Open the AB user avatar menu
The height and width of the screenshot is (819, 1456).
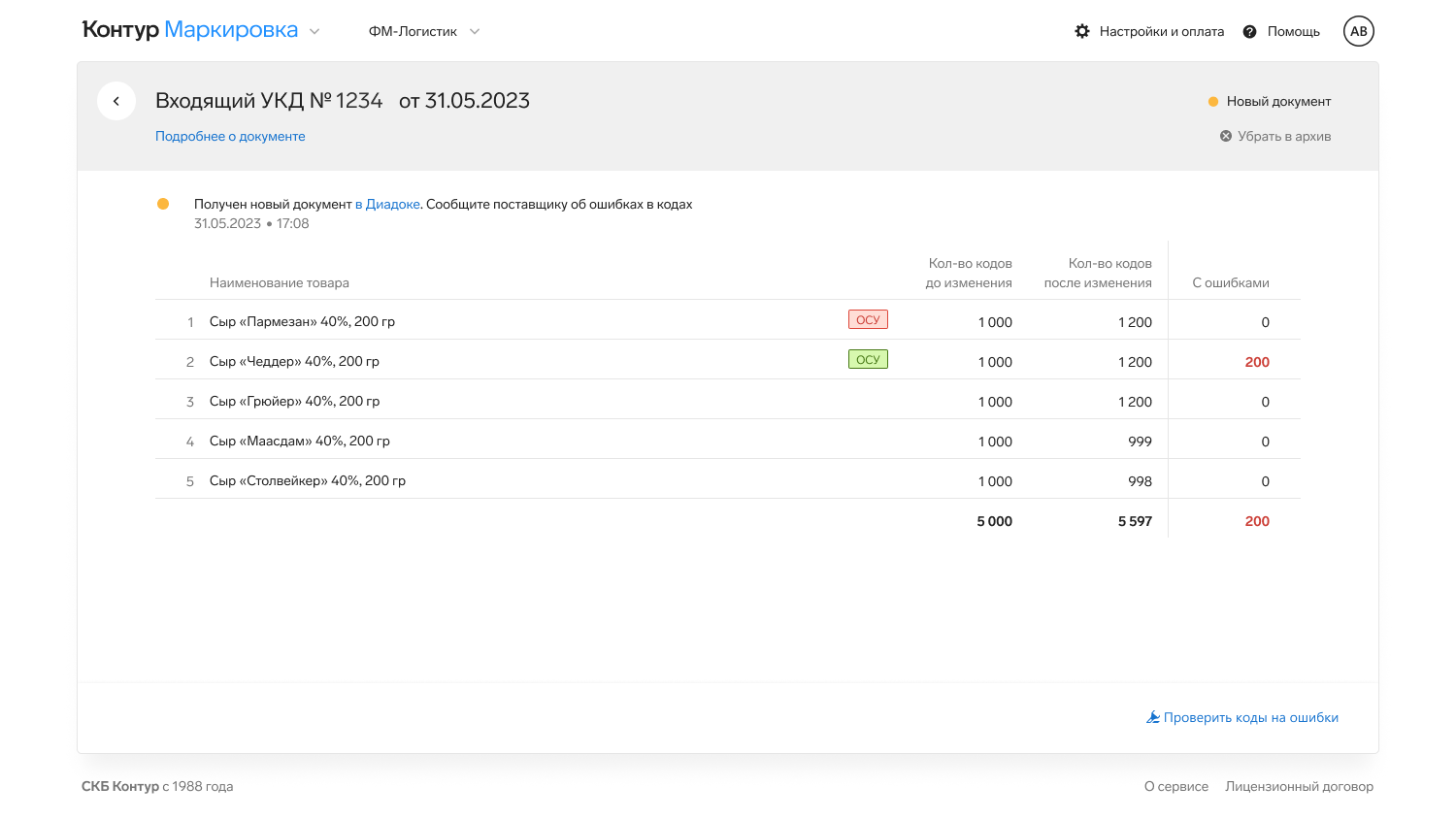(1359, 31)
